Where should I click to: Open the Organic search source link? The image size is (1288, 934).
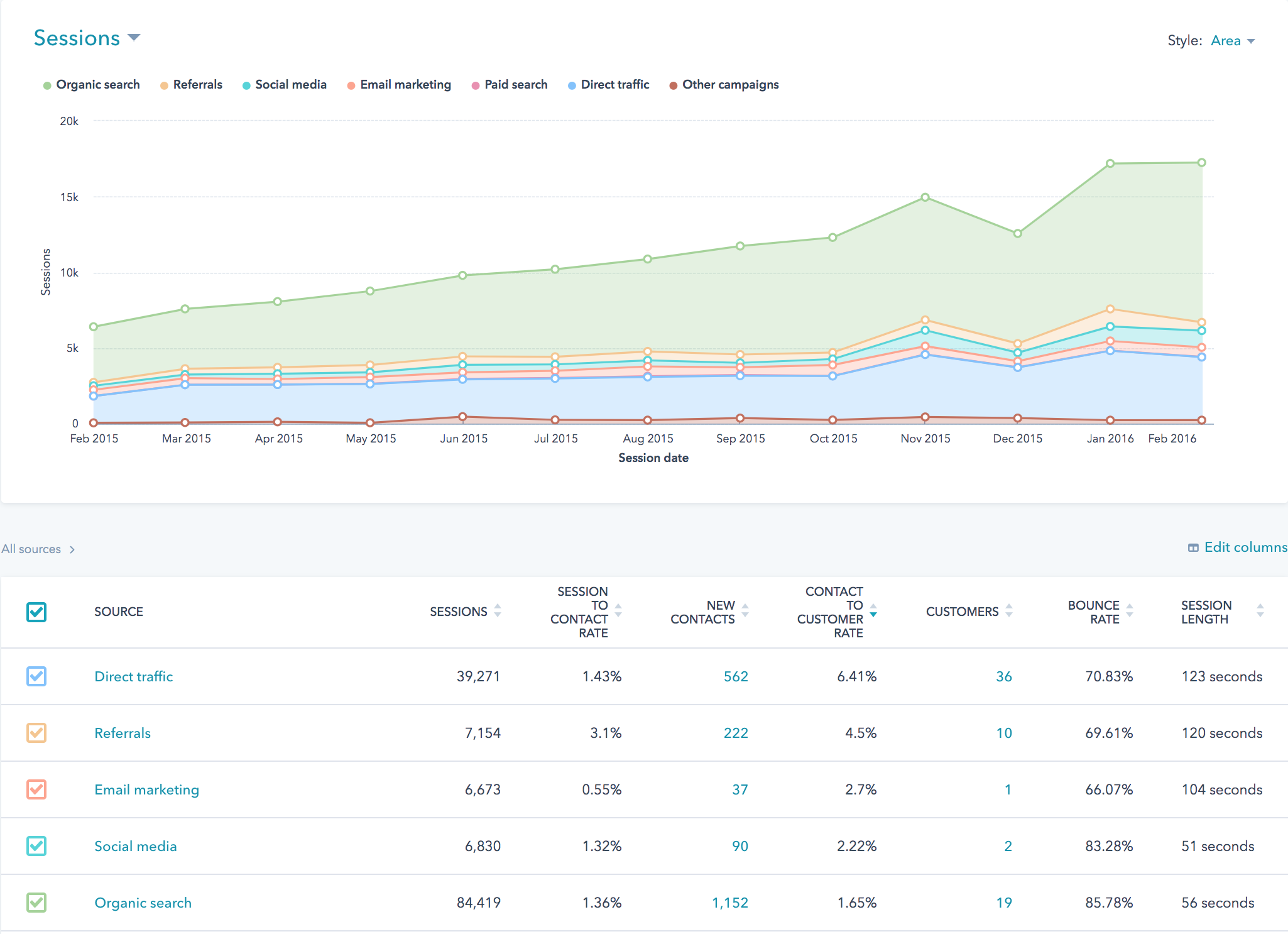pos(143,903)
